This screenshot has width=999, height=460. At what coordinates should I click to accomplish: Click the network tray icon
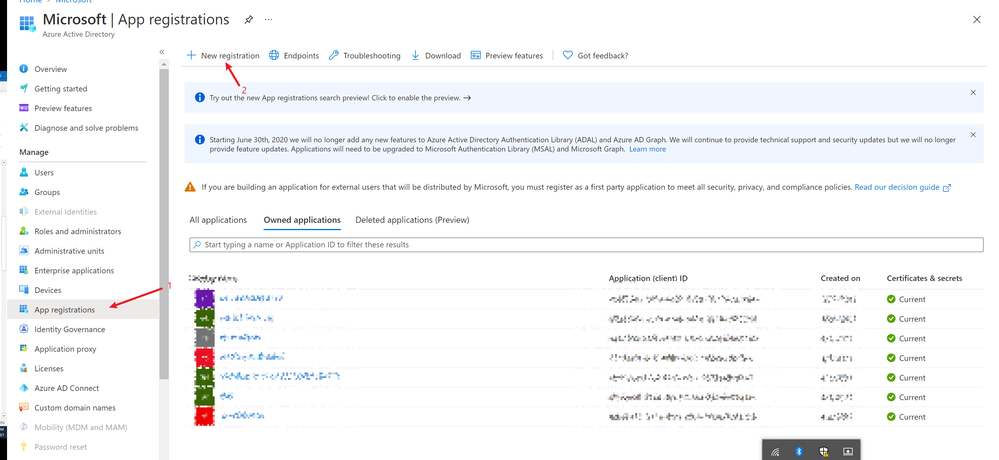point(775,452)
